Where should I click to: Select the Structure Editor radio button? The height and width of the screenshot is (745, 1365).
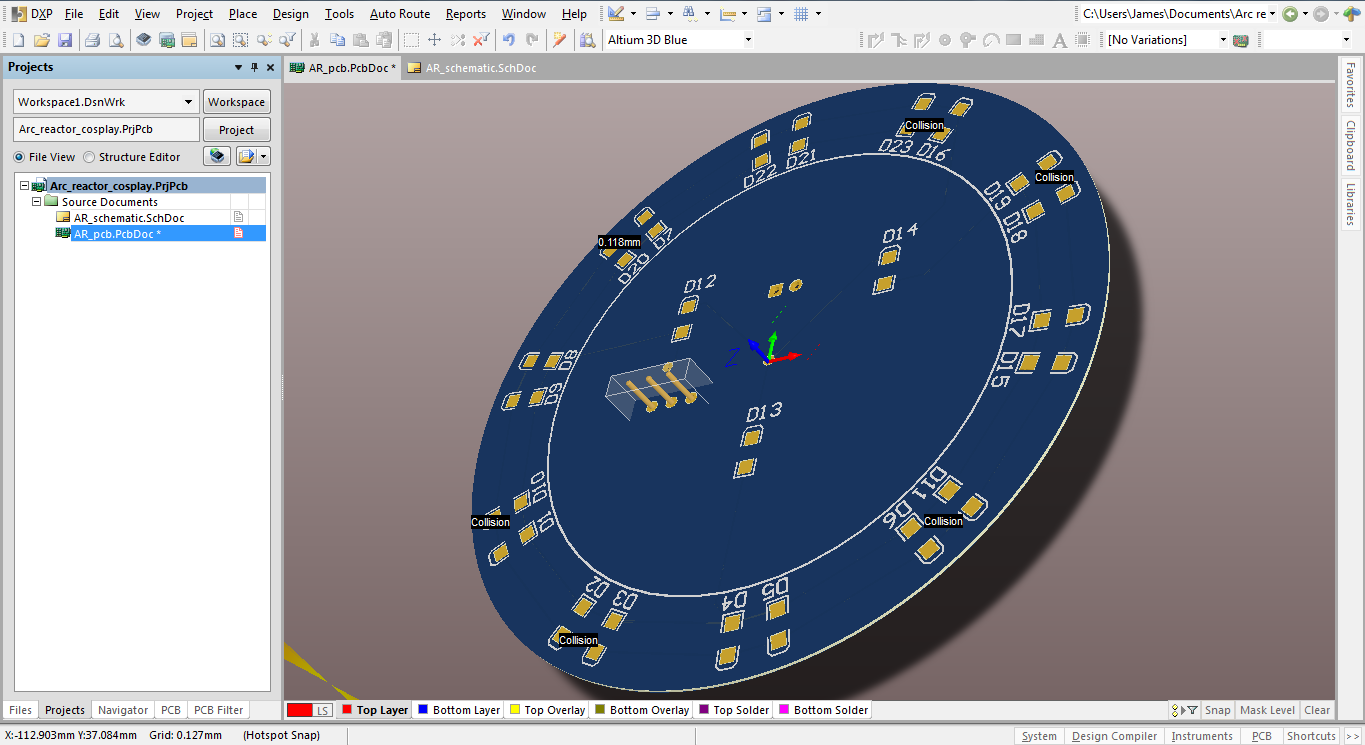pyautogui.click(x=89, y=157)
